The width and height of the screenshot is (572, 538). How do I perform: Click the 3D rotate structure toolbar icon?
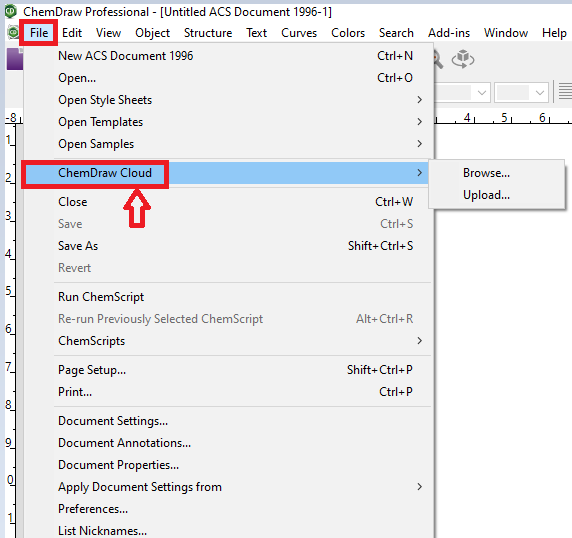[463, 59]
